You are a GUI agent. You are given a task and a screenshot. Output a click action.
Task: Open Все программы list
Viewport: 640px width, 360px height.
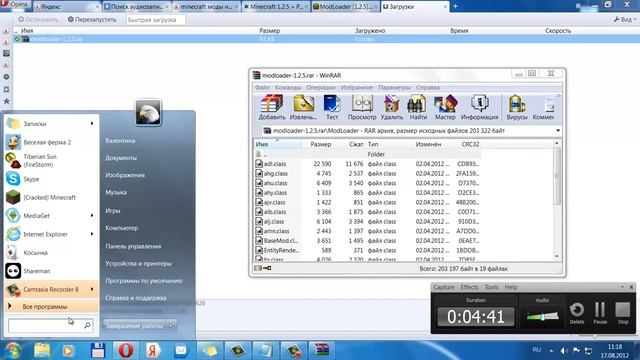[51, 306]
